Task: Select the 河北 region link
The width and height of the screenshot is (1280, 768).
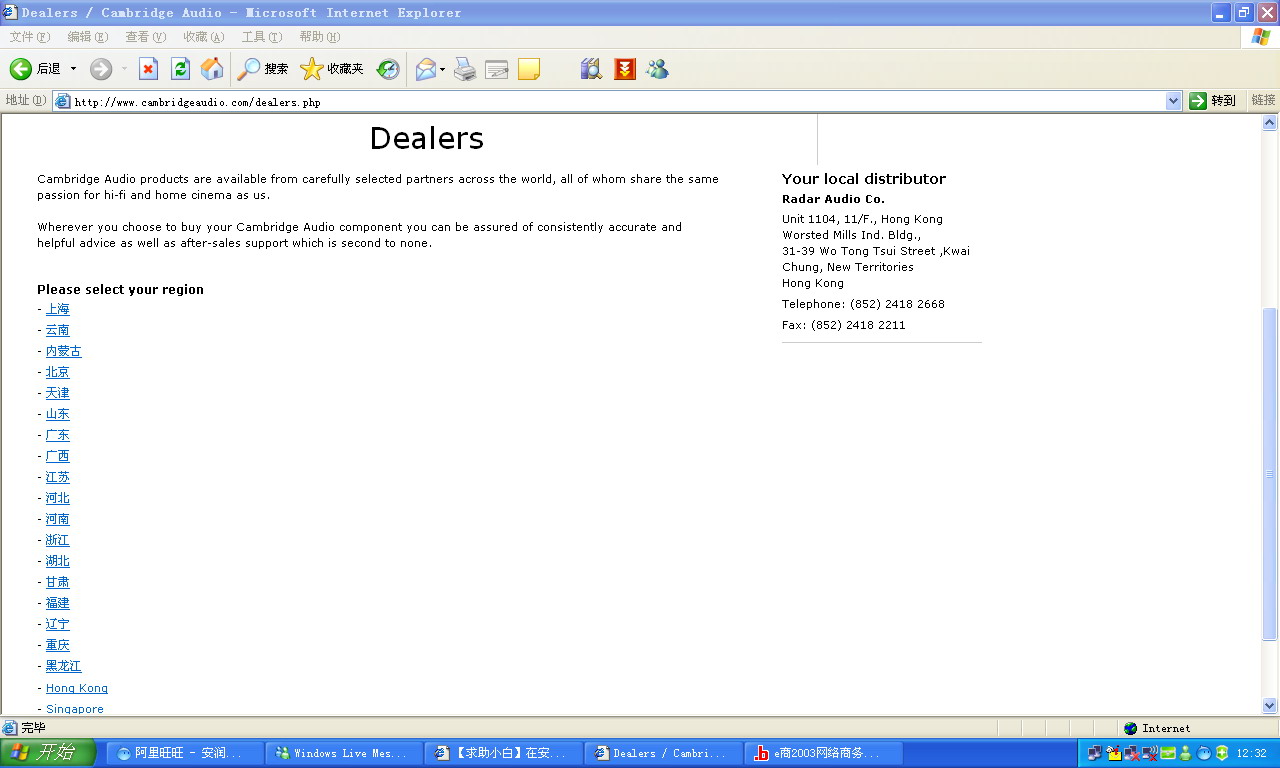Action: coord(58,498)
